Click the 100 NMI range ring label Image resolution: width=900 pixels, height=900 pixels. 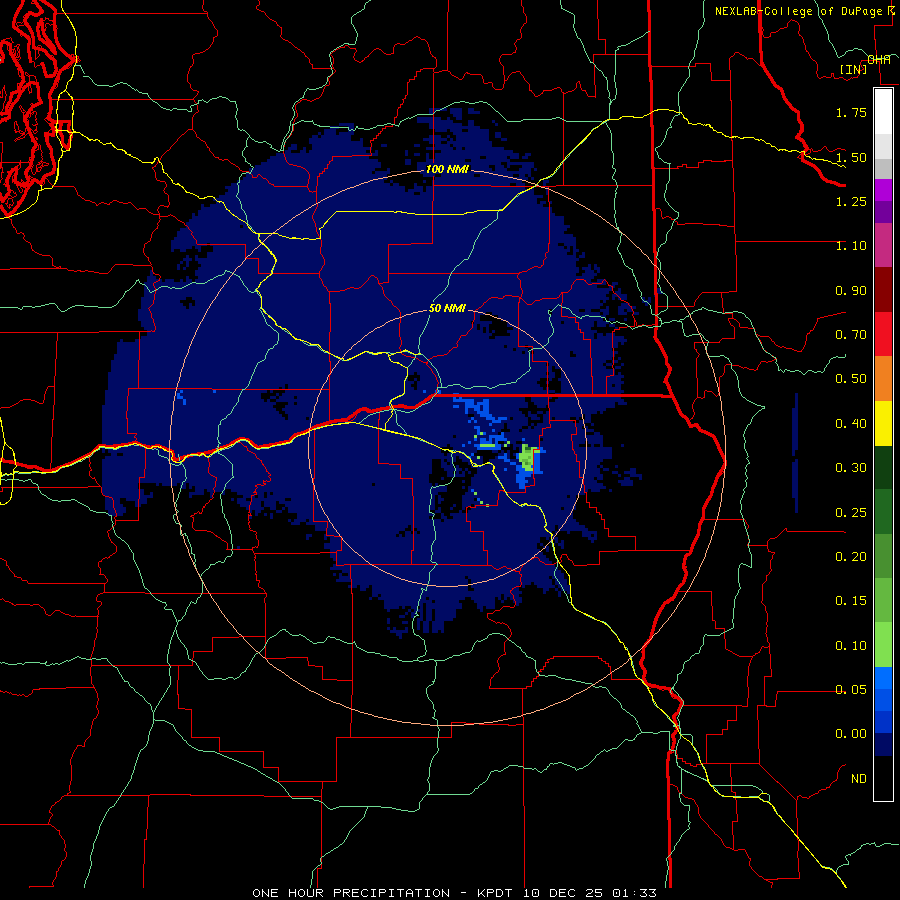(447, 170)
